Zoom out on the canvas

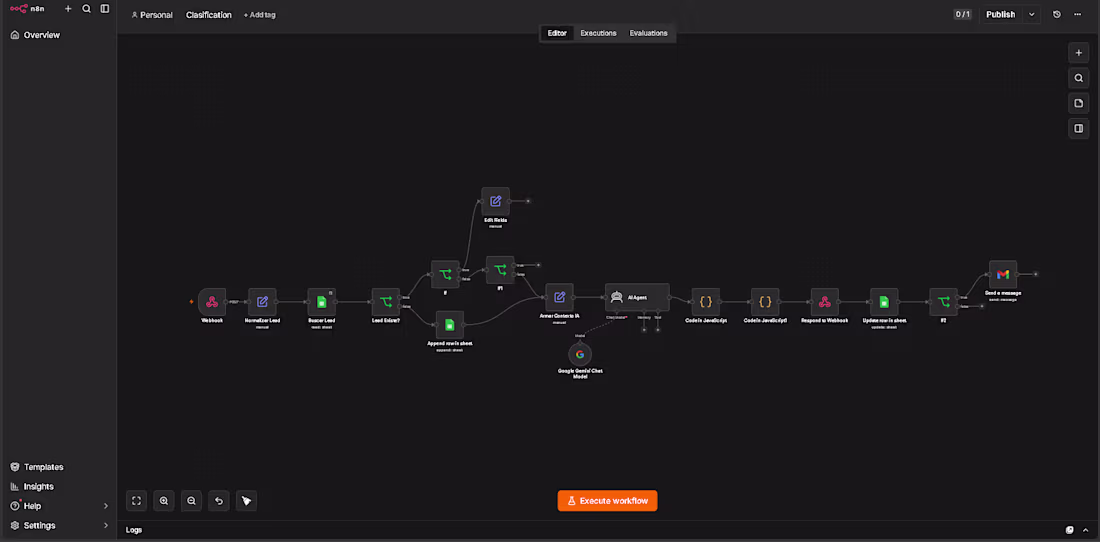pos(192,501)
